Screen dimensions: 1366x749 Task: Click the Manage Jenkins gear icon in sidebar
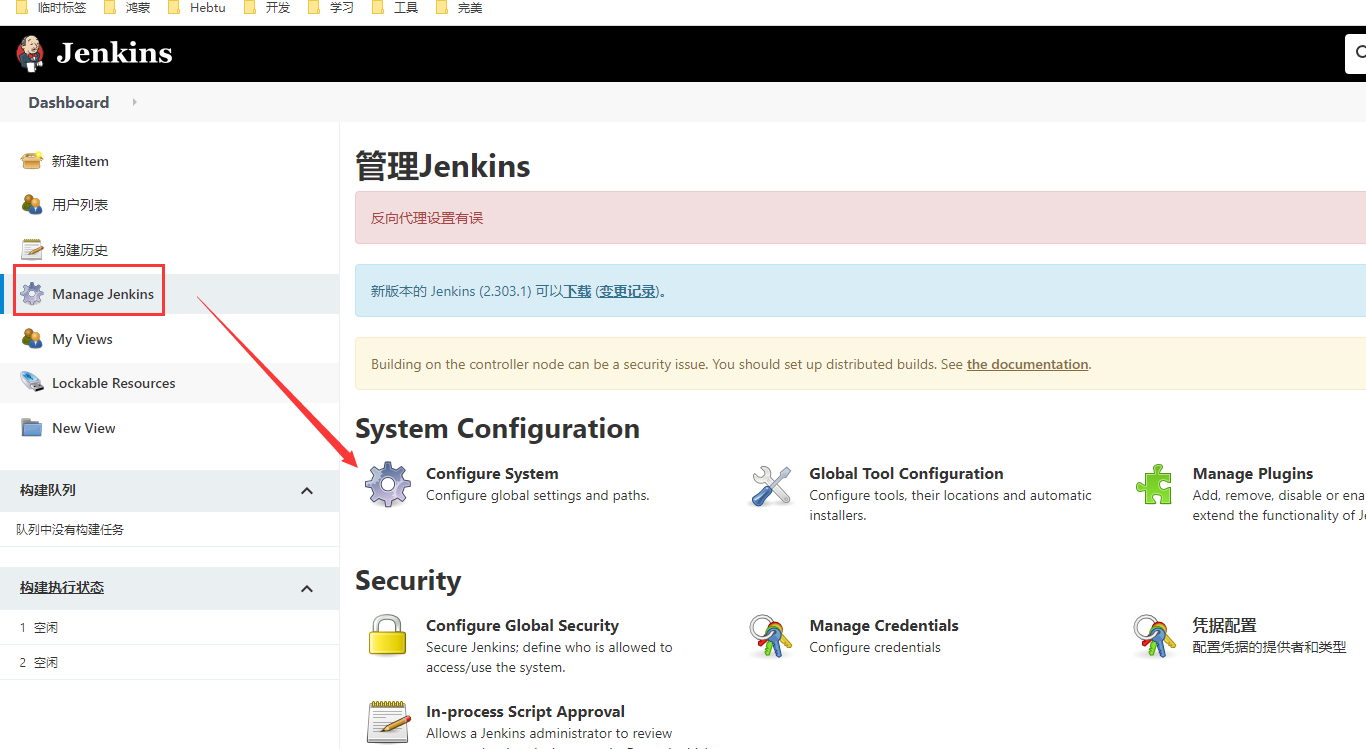tap(32, 294)
